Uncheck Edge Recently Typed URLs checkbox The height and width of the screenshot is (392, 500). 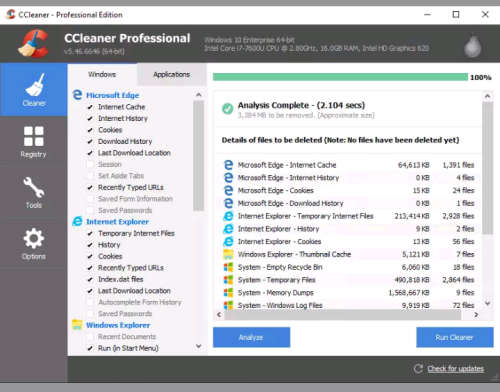point(90,187)
